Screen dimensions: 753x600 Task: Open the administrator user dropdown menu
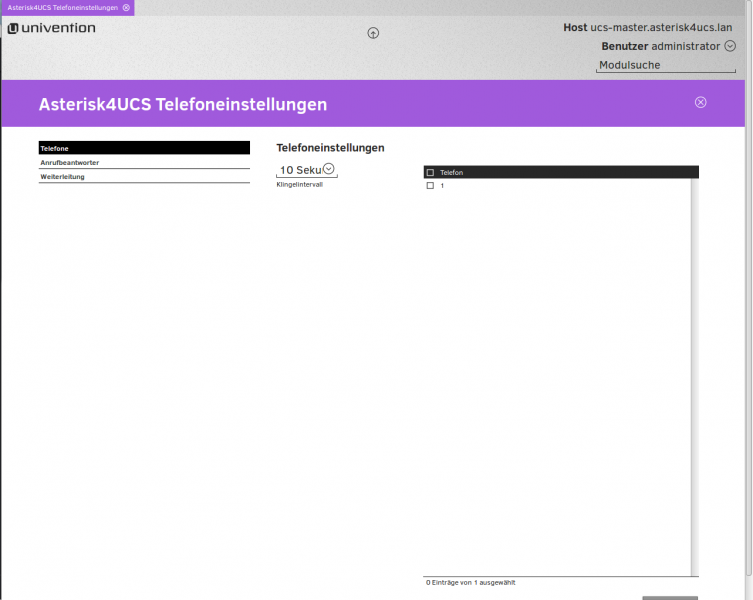(730, 46)
